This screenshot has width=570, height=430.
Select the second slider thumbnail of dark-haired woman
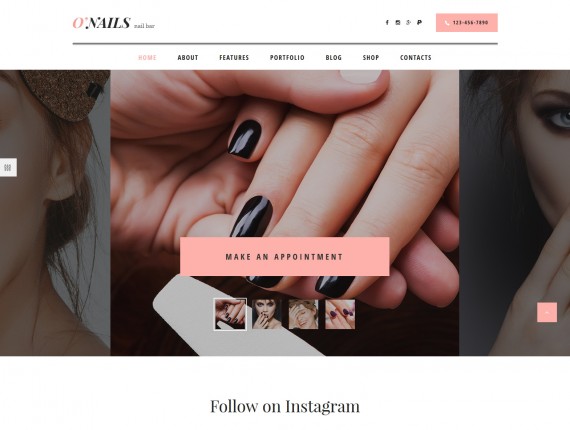click(267, 314)
